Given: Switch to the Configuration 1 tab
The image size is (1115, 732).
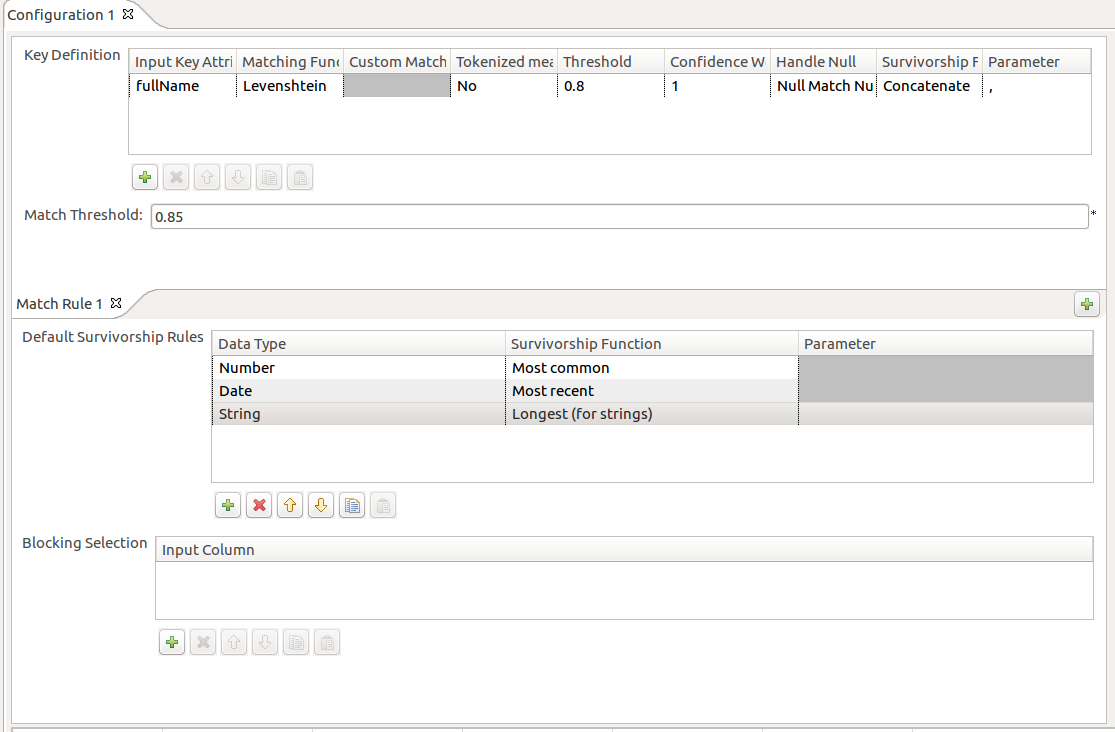Looking at the screenshot, I should [x=61, y=15].
